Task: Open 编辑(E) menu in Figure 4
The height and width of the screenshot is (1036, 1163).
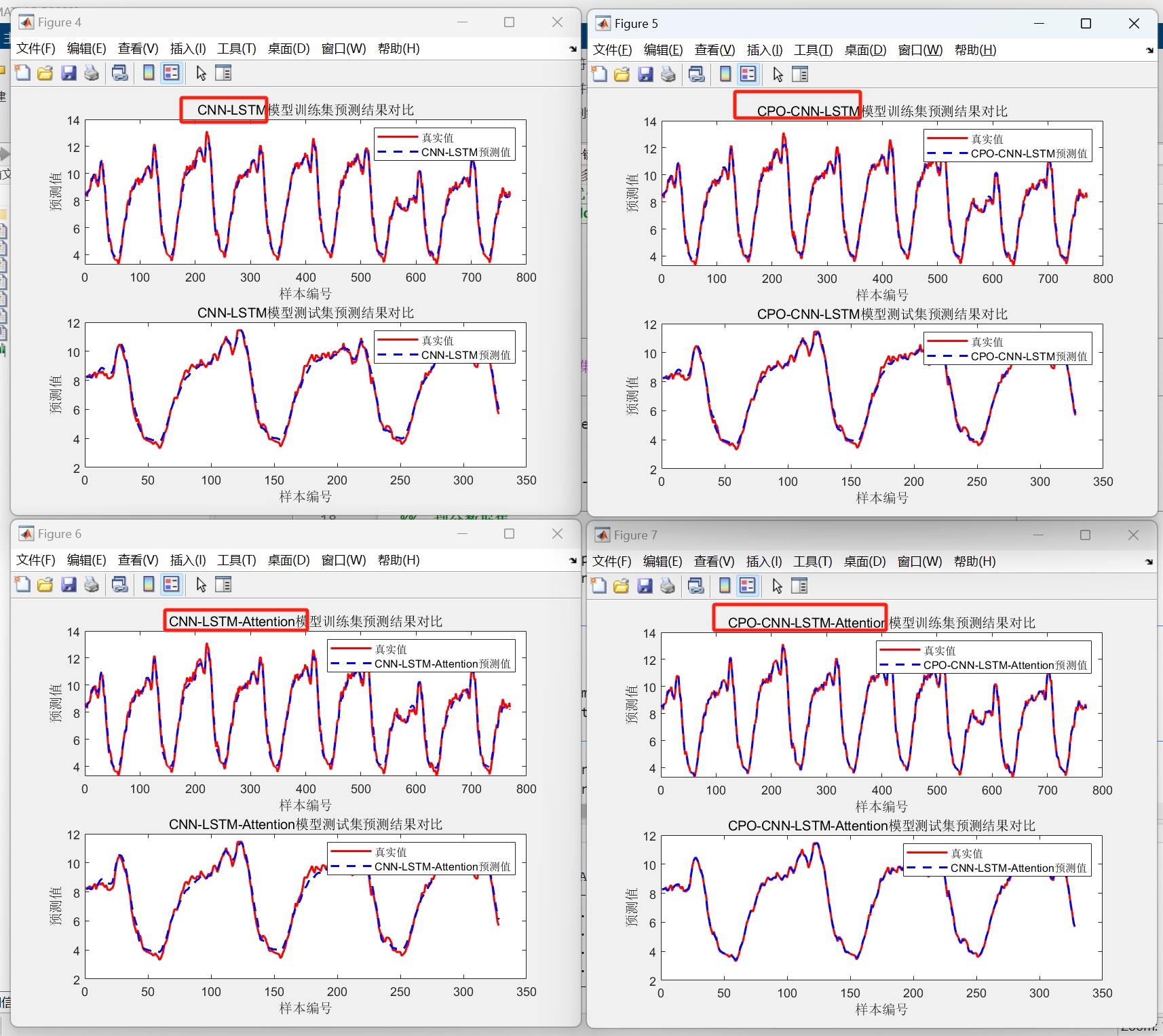Action: (87, 48)
